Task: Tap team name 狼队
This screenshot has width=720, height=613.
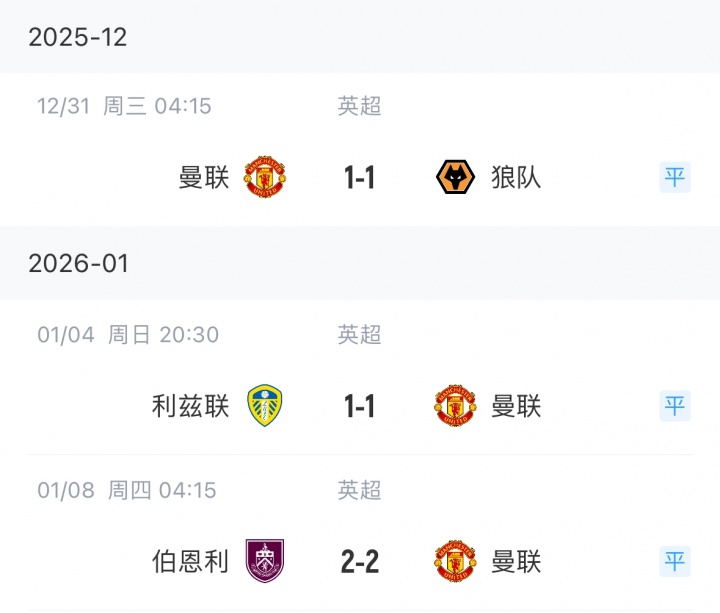Action: (516, 177)
